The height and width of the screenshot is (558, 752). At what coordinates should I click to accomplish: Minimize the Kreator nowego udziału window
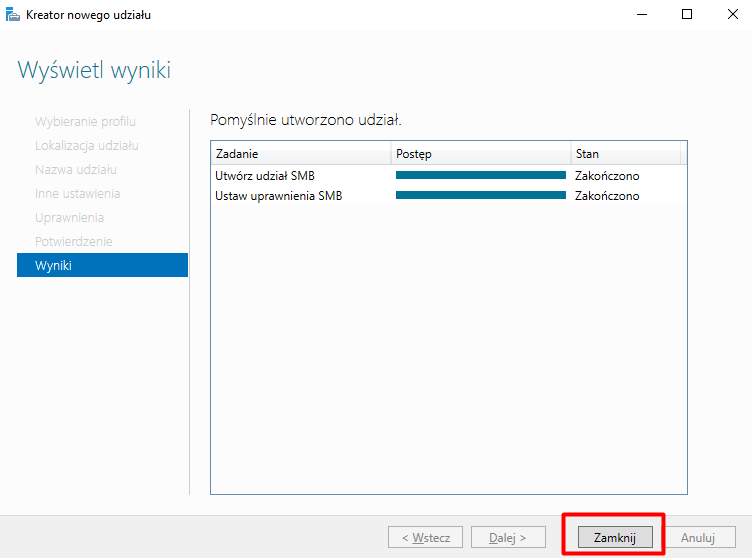pos(641,15)
